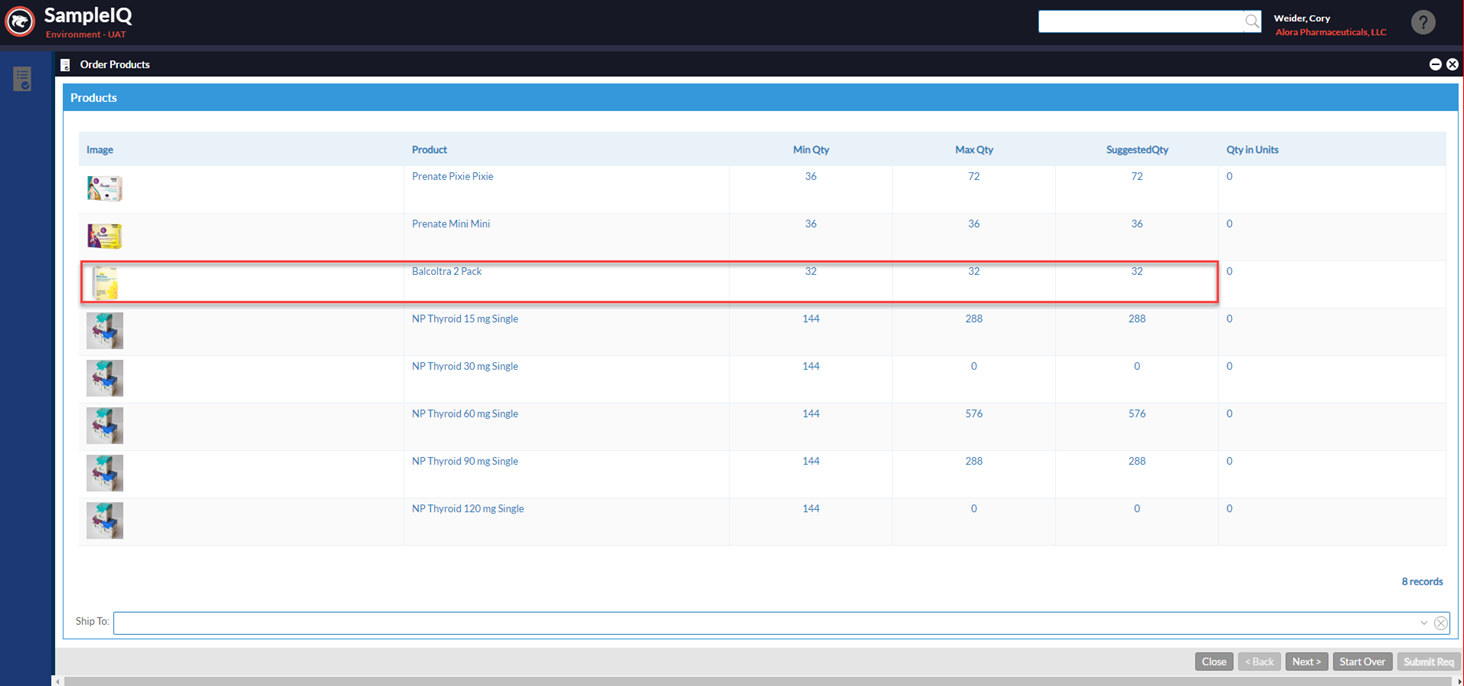Open NP Thyroid 30 mg thumbnail

click(104, 378)
